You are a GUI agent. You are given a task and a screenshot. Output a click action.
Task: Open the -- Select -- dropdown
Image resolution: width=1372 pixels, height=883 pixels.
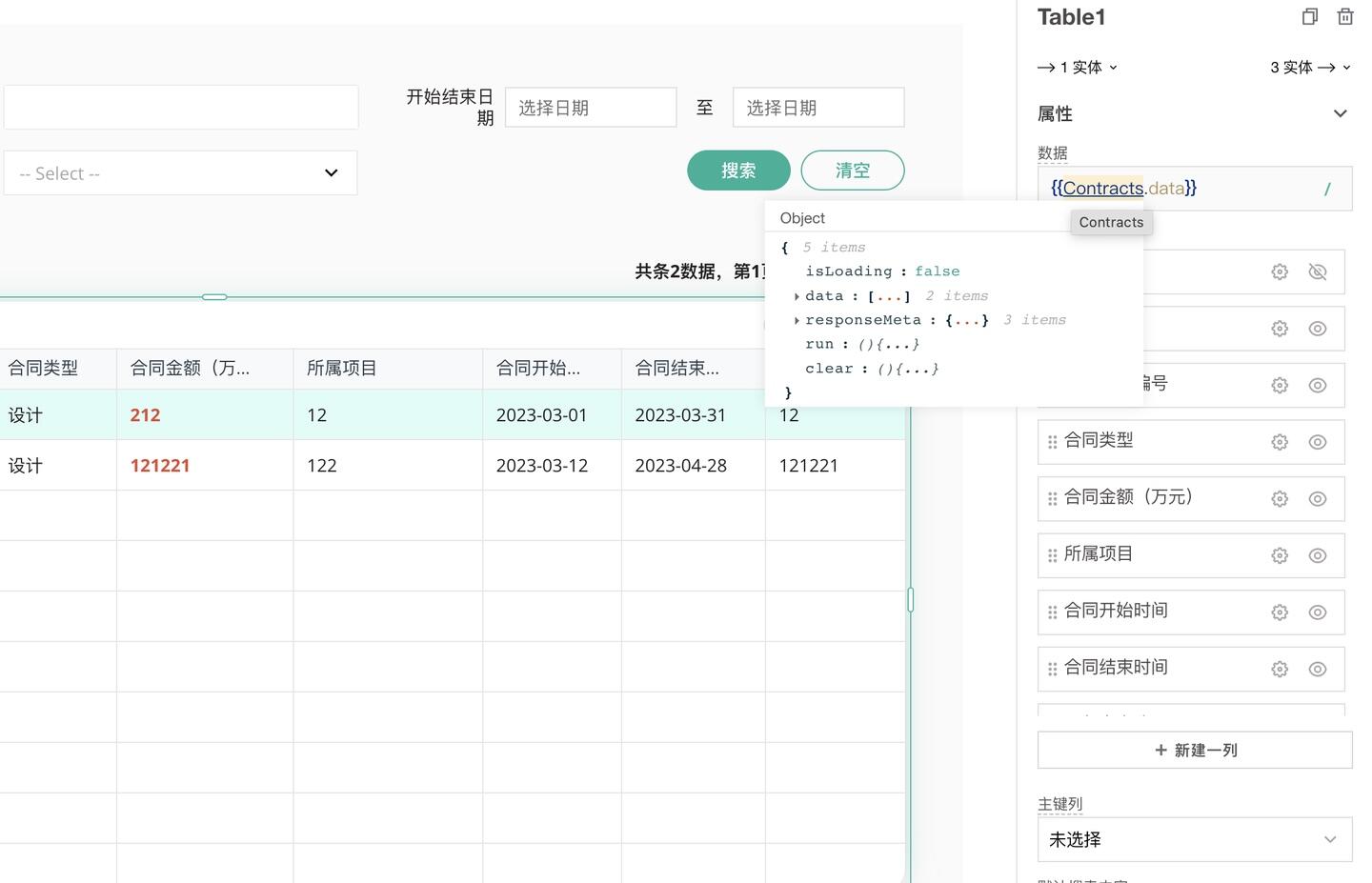click(x=180, y=173)
